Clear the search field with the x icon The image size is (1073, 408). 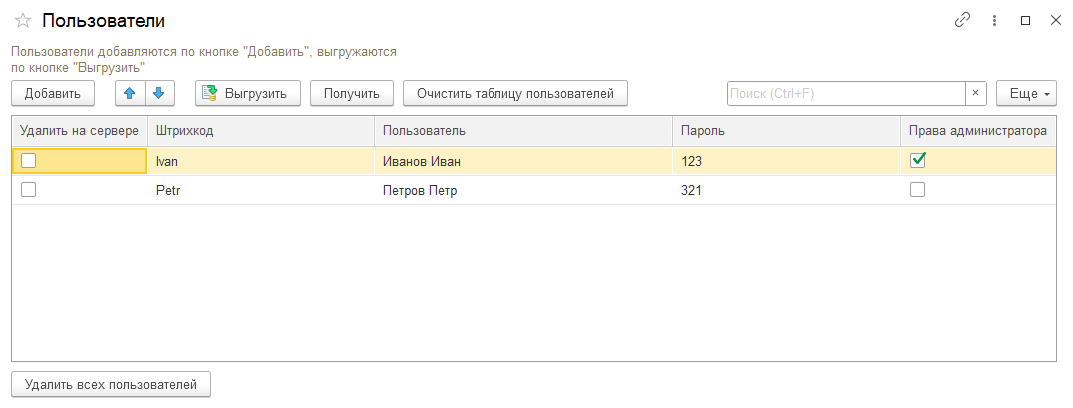(x=976, y=94)
